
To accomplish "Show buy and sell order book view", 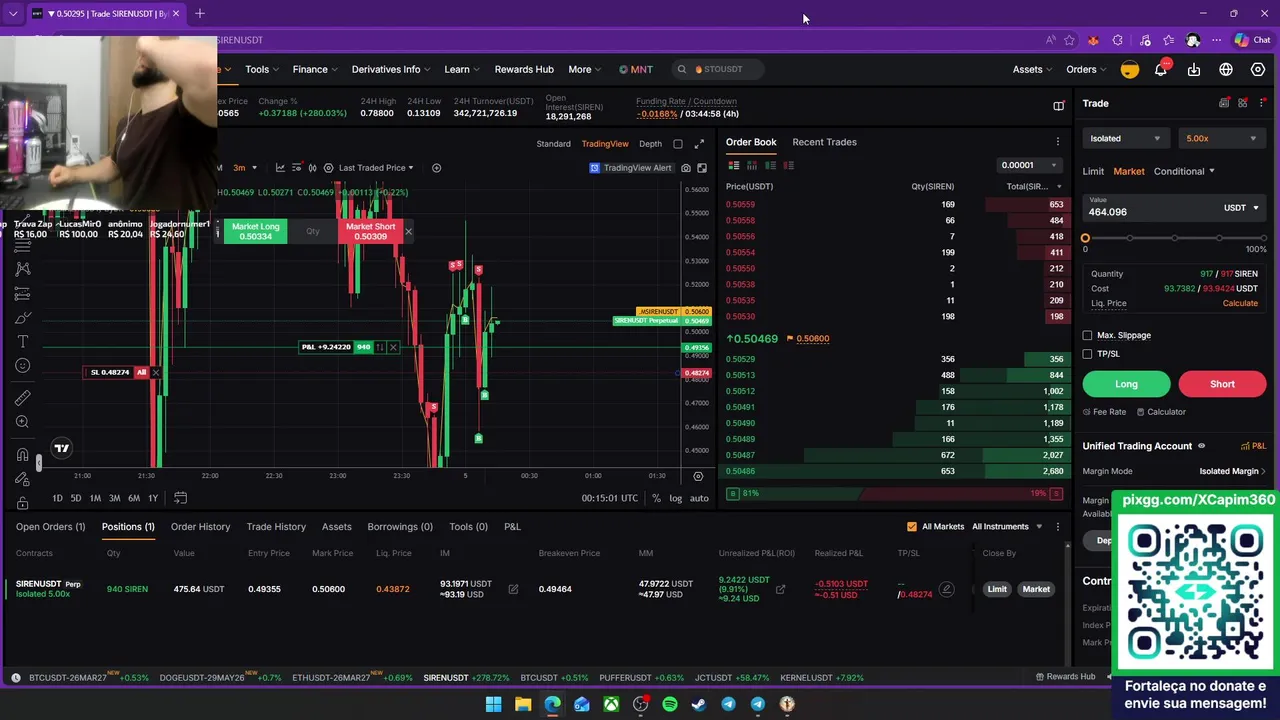I will 734,165.
